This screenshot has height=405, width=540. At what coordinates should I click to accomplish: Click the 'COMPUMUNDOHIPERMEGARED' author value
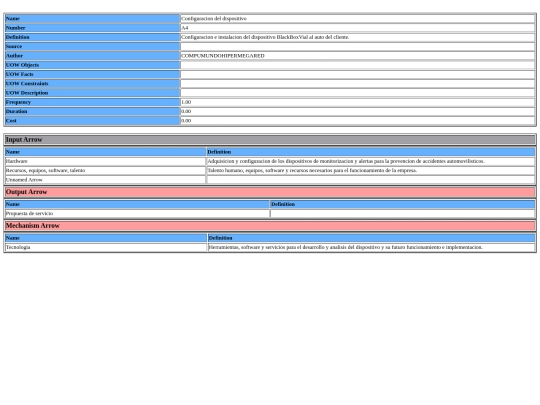click(x=223, y=56)
